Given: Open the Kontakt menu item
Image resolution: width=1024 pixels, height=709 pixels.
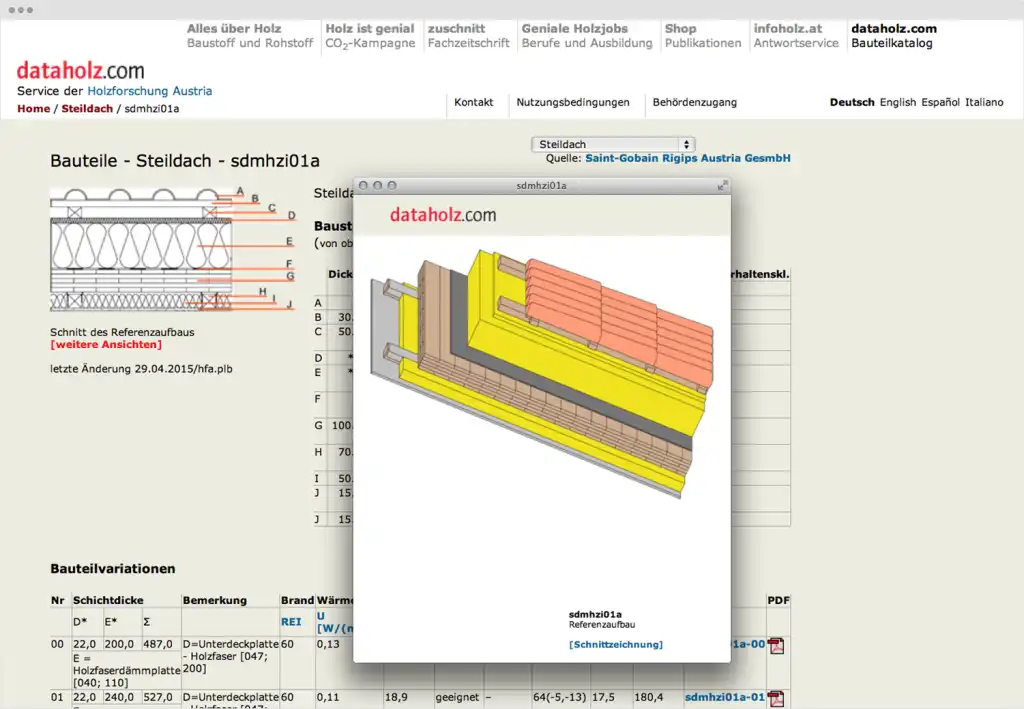Looking at the screenshot, I should pos(474,102).
